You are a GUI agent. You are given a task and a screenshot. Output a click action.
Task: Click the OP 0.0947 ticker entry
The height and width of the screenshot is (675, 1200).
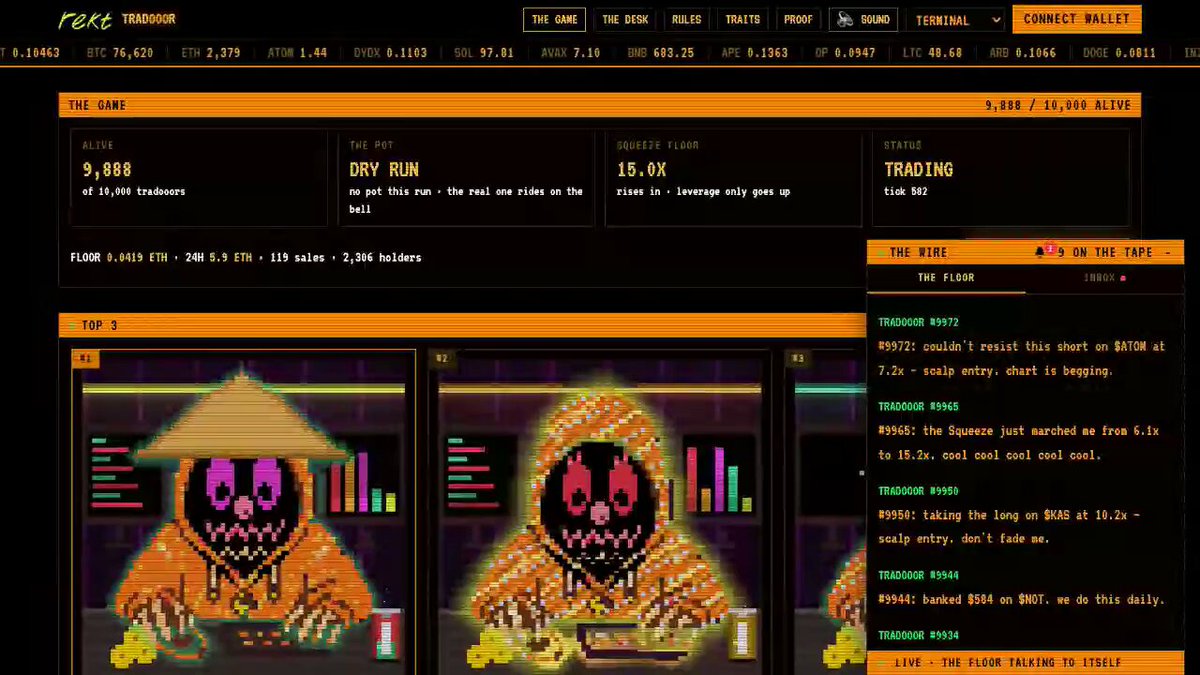(x=845, y=53)
